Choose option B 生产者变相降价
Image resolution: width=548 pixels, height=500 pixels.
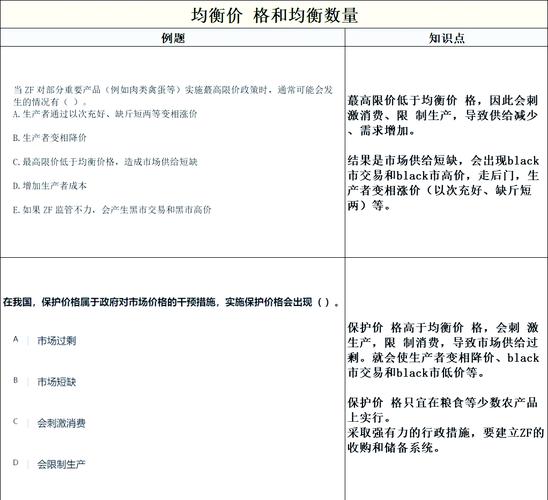tap(50, 138)
